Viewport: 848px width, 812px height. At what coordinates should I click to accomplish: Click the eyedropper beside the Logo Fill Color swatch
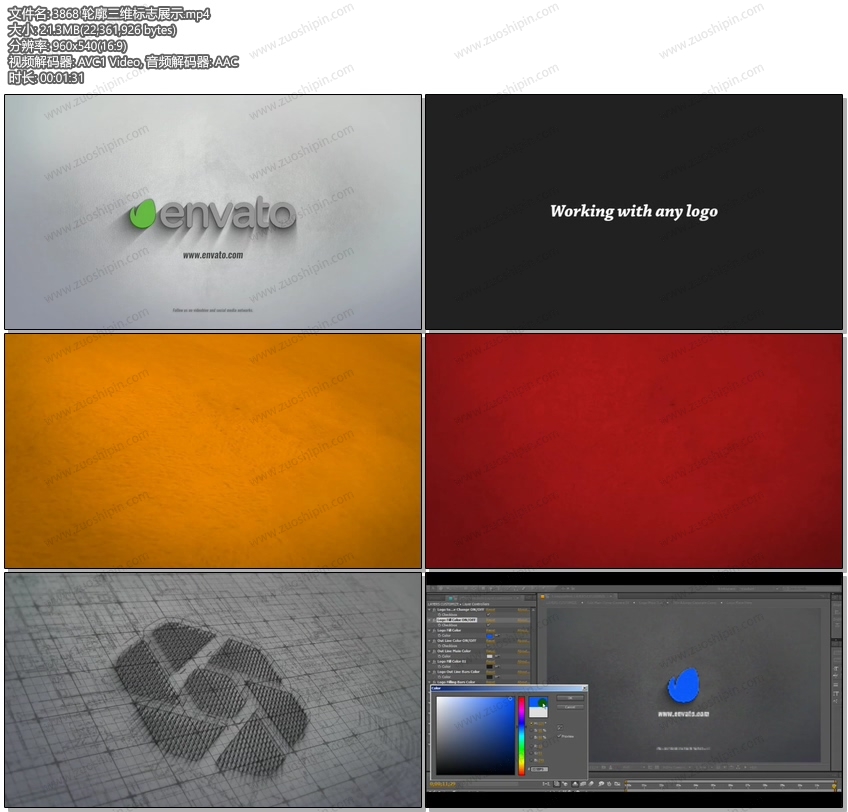497,636
